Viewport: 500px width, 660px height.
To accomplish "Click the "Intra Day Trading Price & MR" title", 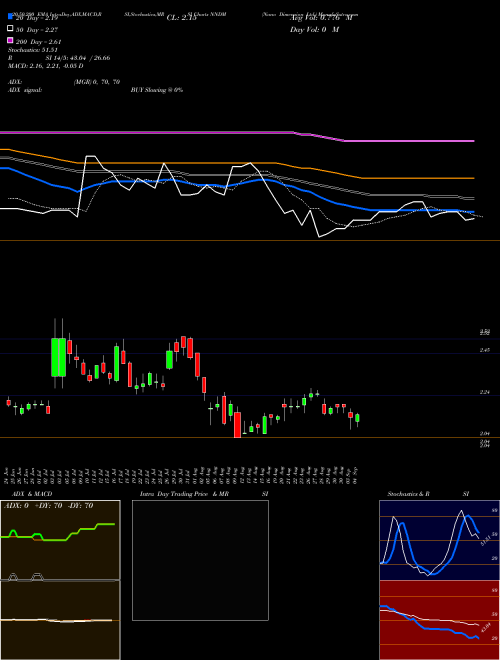I will pos(184,494).
